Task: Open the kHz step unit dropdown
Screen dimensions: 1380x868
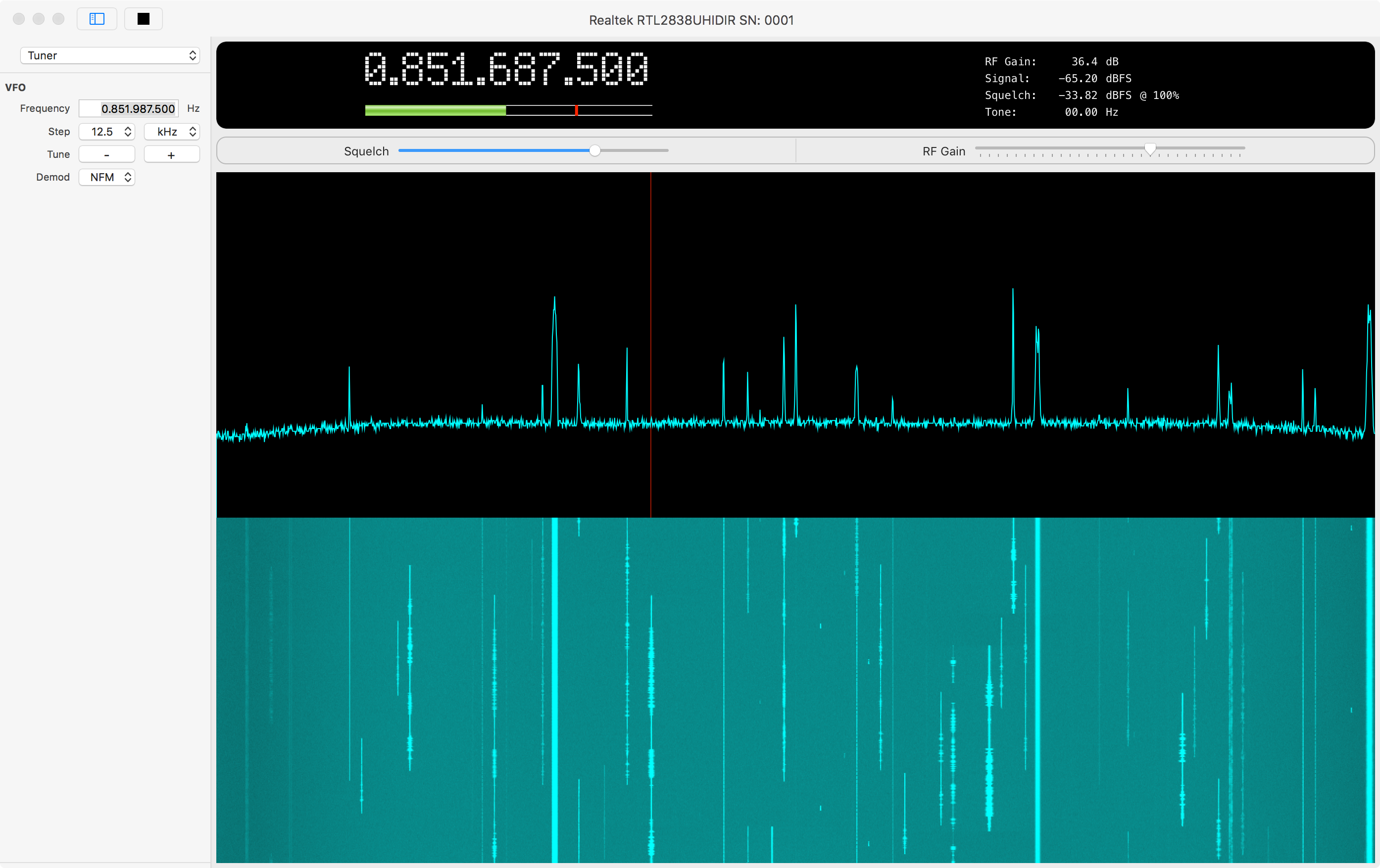Action: click(x=171, y=132)
